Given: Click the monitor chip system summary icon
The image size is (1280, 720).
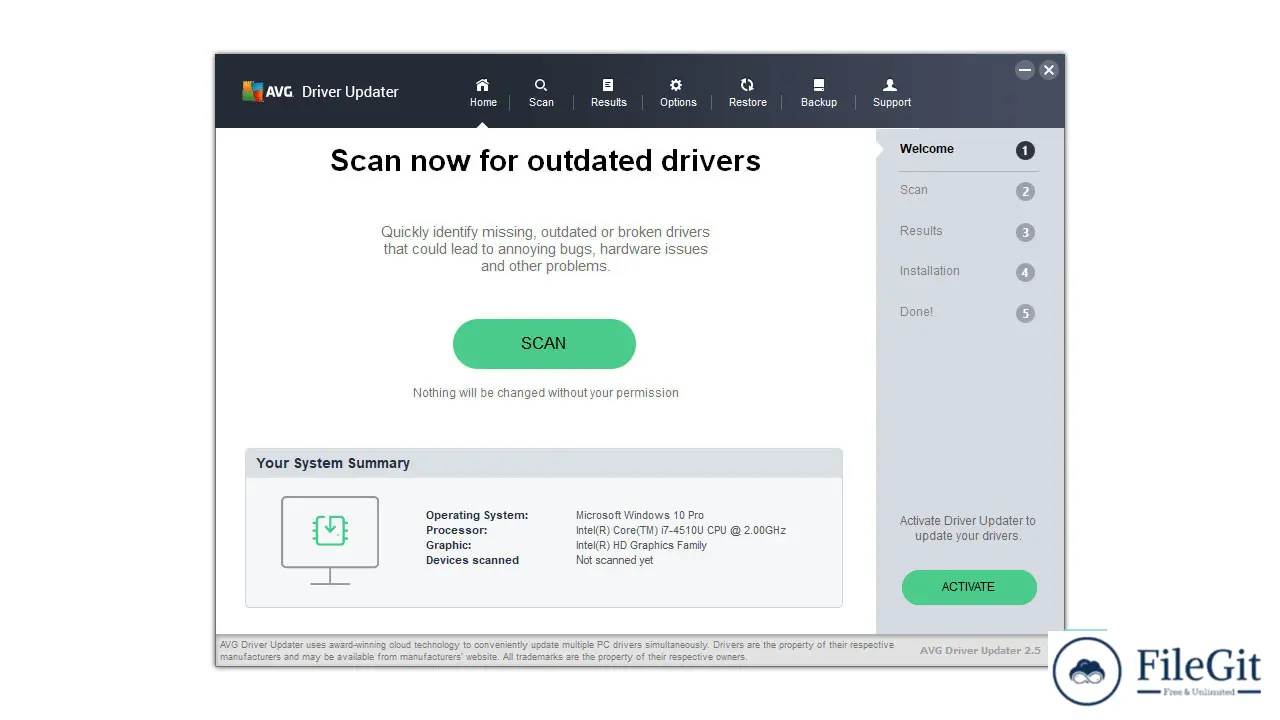Looking at the screenshot, I should click(x=330, y=540).
